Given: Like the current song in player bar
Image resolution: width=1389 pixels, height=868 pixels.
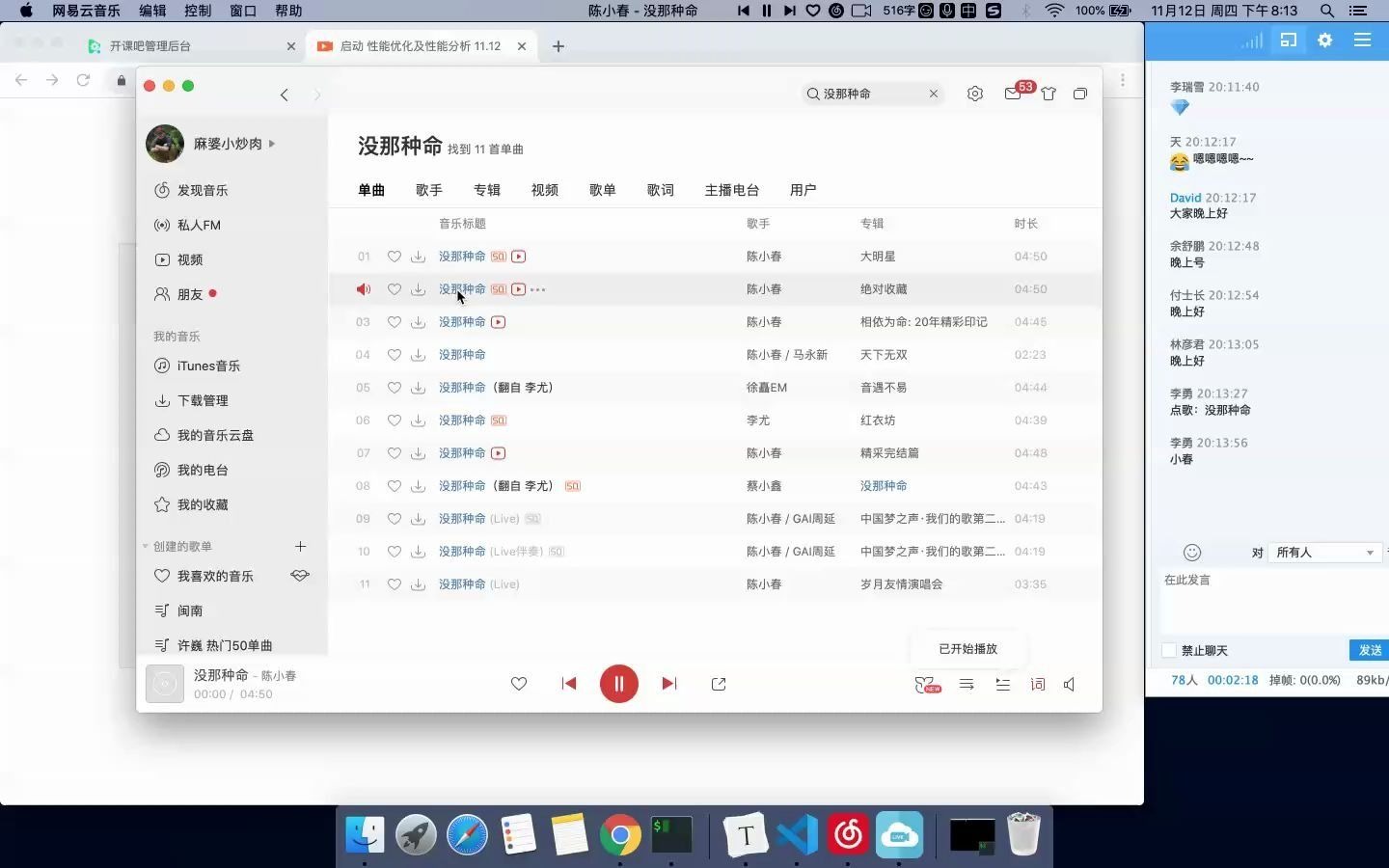Looking at the screenshot, I should point(519,684).
